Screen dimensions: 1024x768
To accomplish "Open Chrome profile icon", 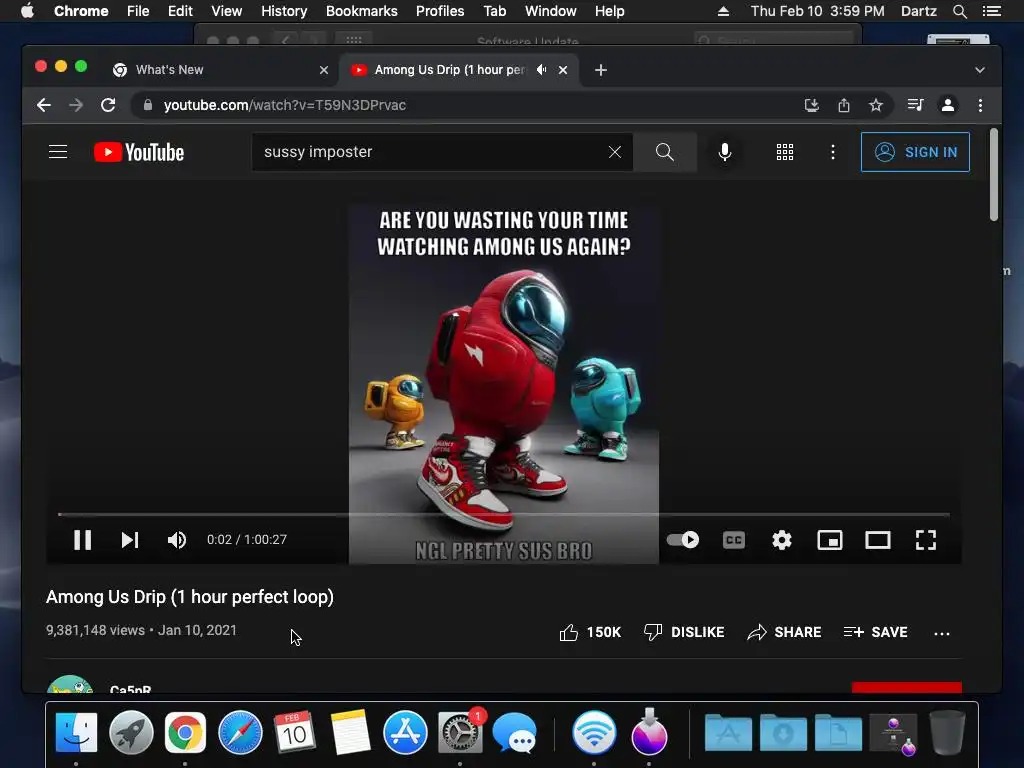I will point(948,105).
